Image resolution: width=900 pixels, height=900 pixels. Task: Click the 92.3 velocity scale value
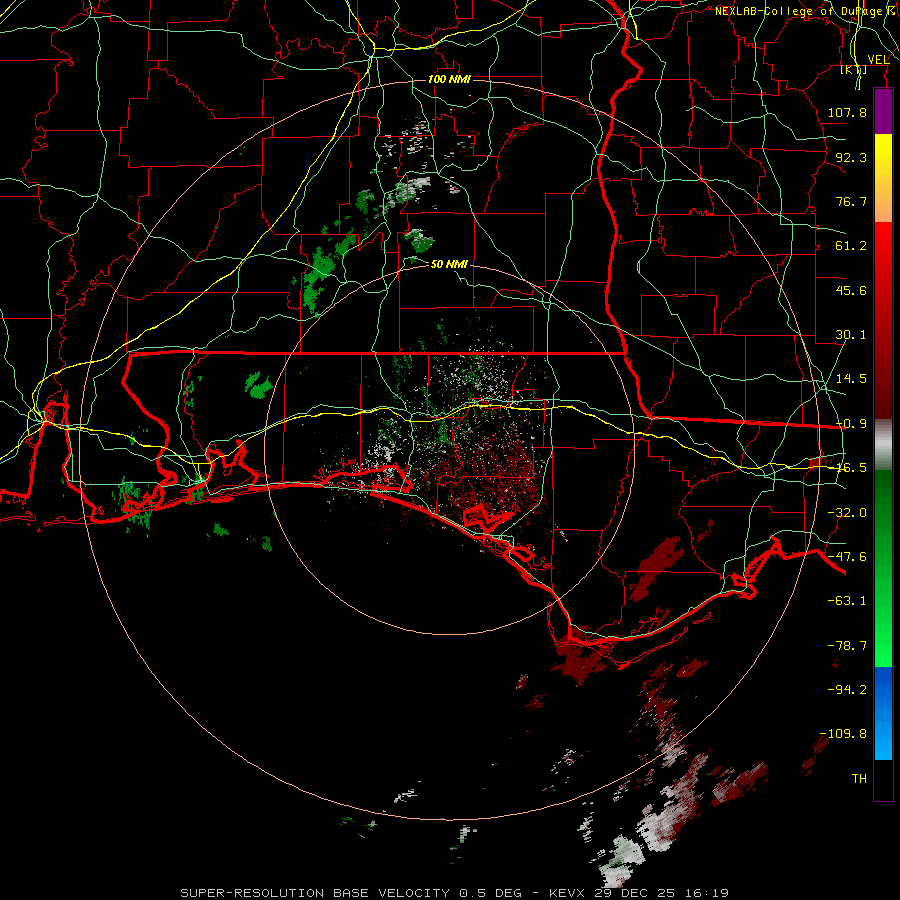tap(851, 157)
